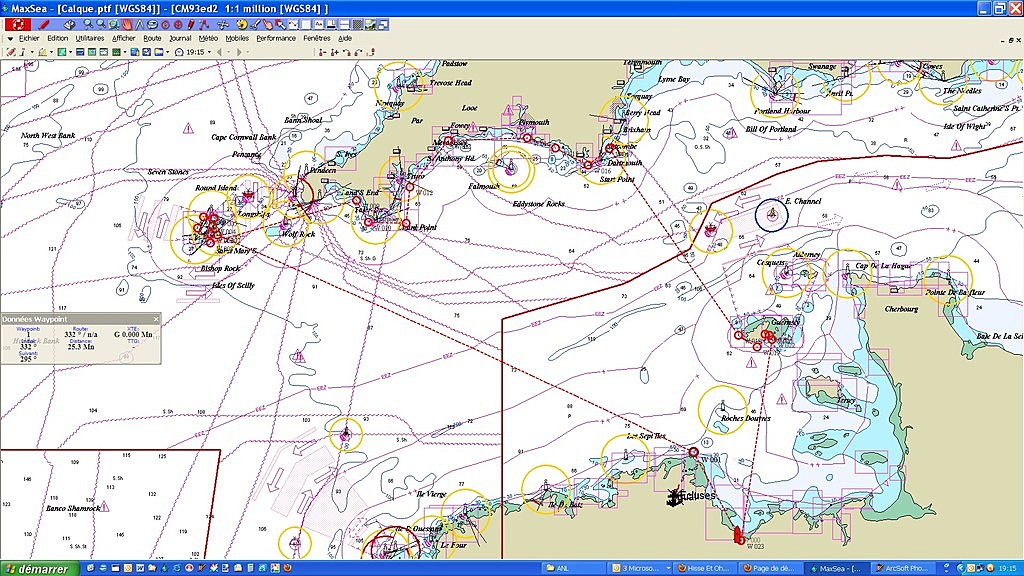
Task: Click the red mobile minus icon at toolbar right
Action: (323, 52)
